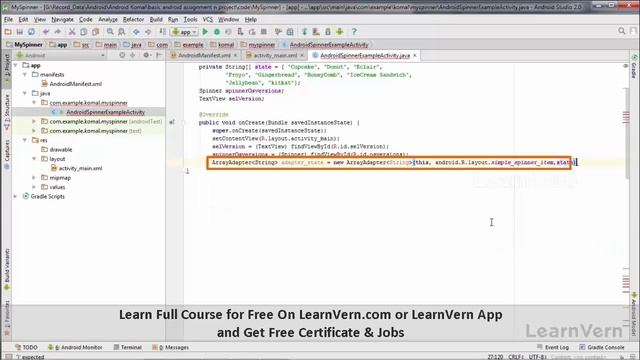Click the Stop square toolbar icon
Screen dimensions: 640x360
pos(264,32)
